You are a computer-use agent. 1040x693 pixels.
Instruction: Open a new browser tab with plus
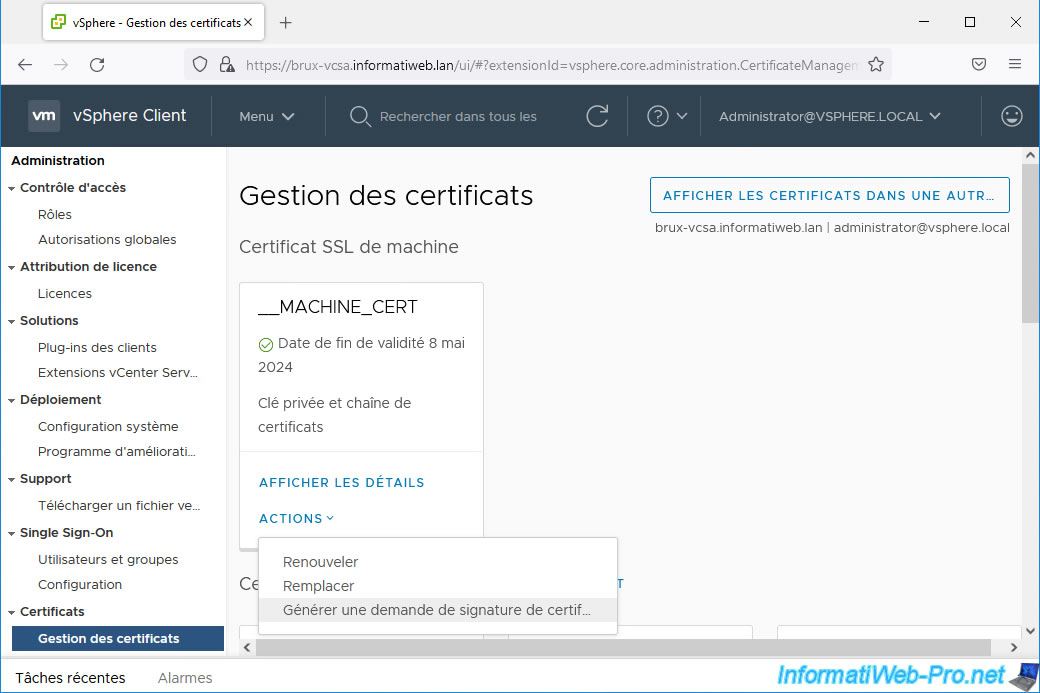[285, 22]
